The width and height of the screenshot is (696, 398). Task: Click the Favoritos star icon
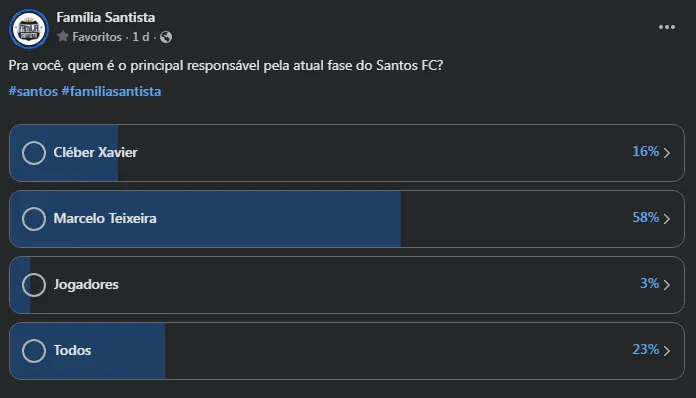[x=63, y=36]
